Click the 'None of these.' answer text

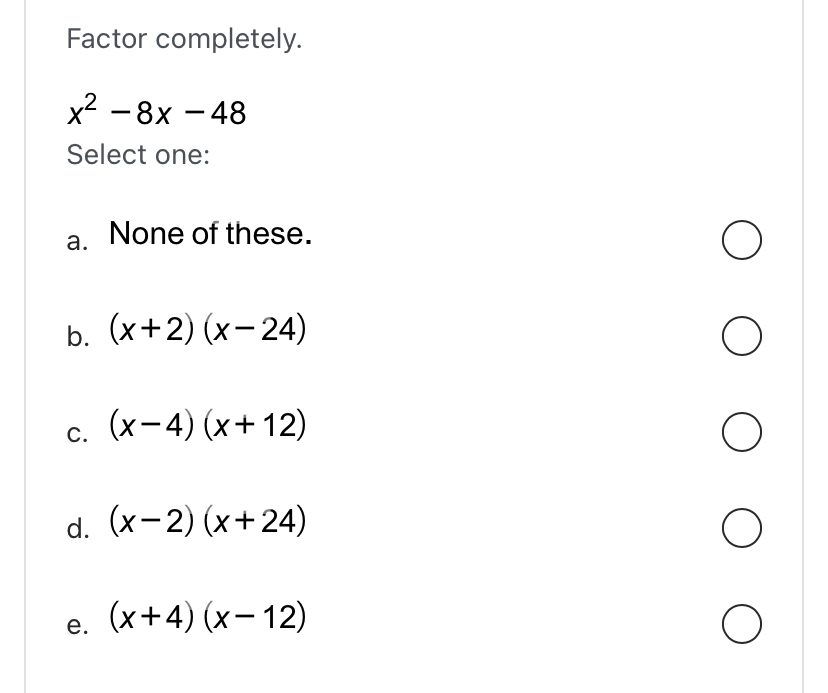(210, 235)
